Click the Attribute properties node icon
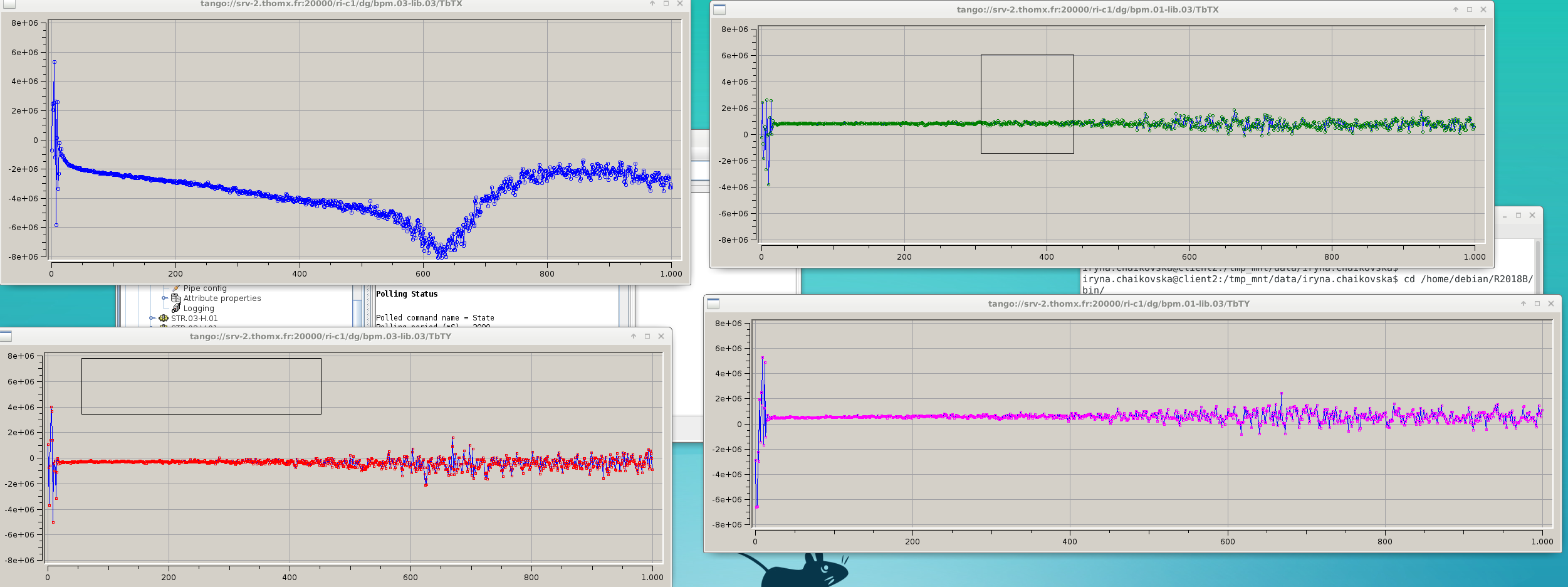The height and width of the screenshot is (587, 1568). [x=175, y=299]
